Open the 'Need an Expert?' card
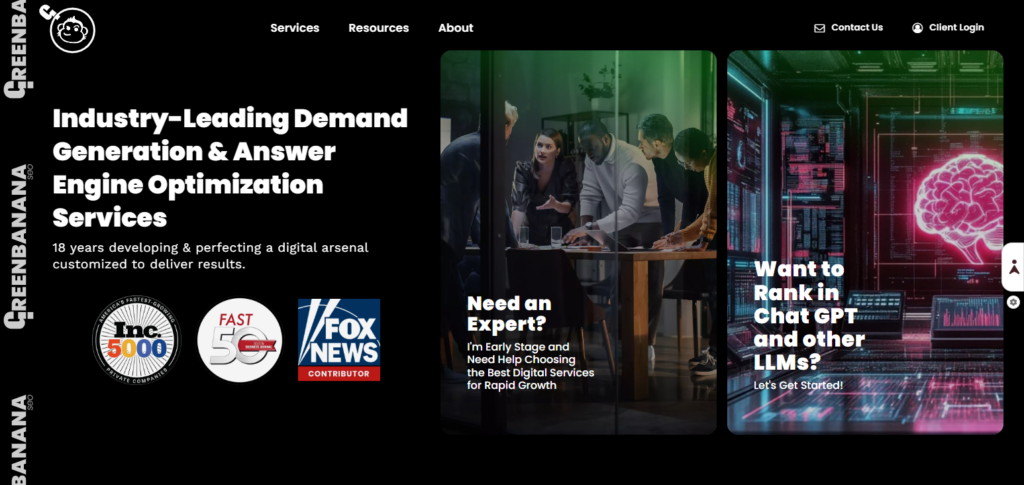The image size is (1024, 485). pyautogui.click(x=579, y=242)
